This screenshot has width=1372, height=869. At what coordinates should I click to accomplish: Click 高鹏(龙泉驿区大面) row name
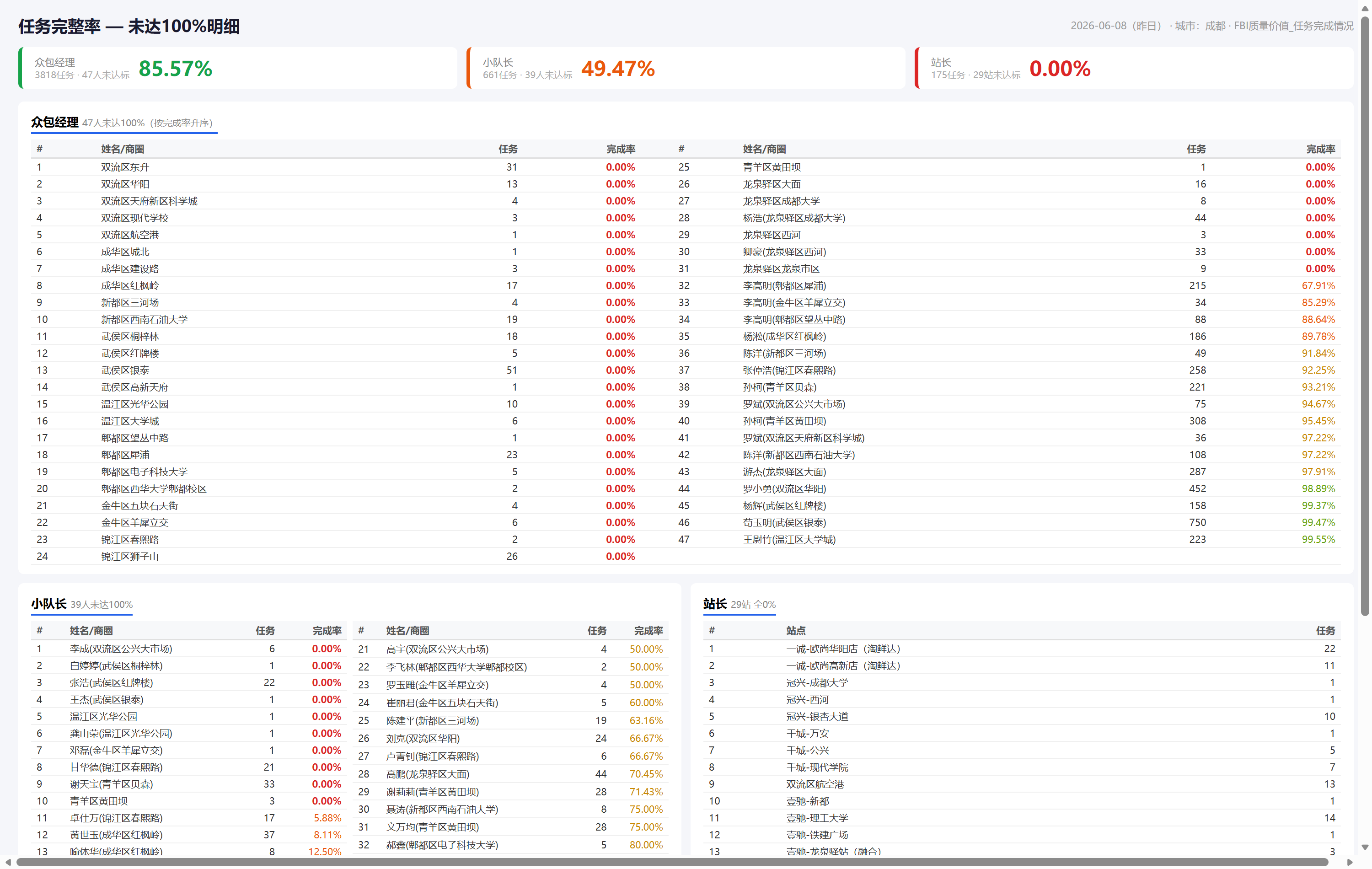427,774
